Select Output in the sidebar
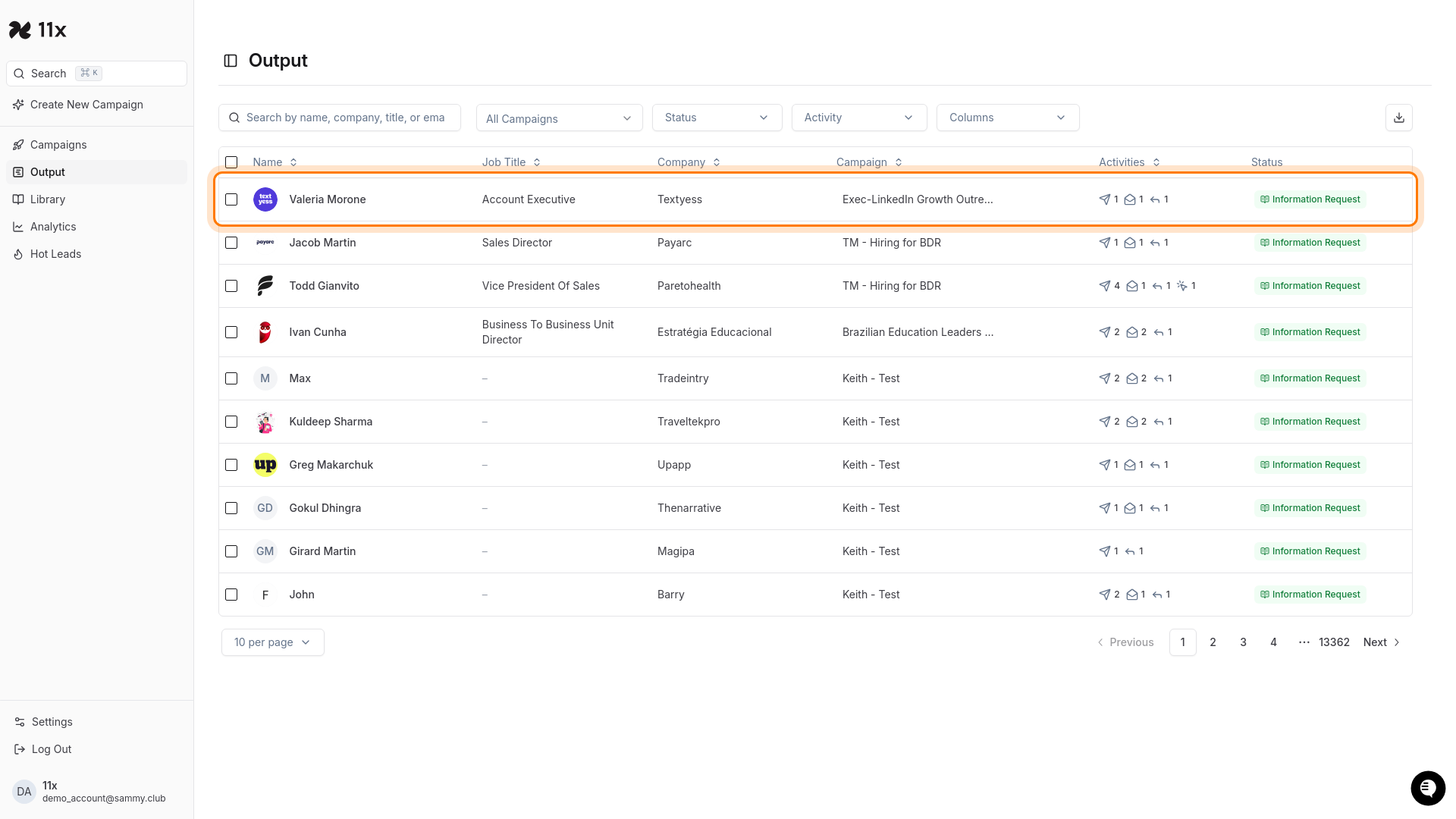Viewport: 1456px width, 819px height. 96,172
